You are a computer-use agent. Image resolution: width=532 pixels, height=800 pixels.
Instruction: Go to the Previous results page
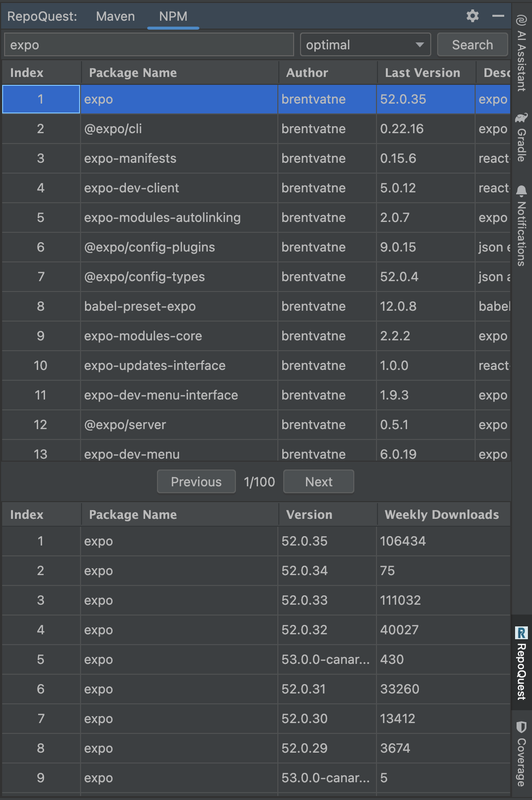[x=196, y=482]
